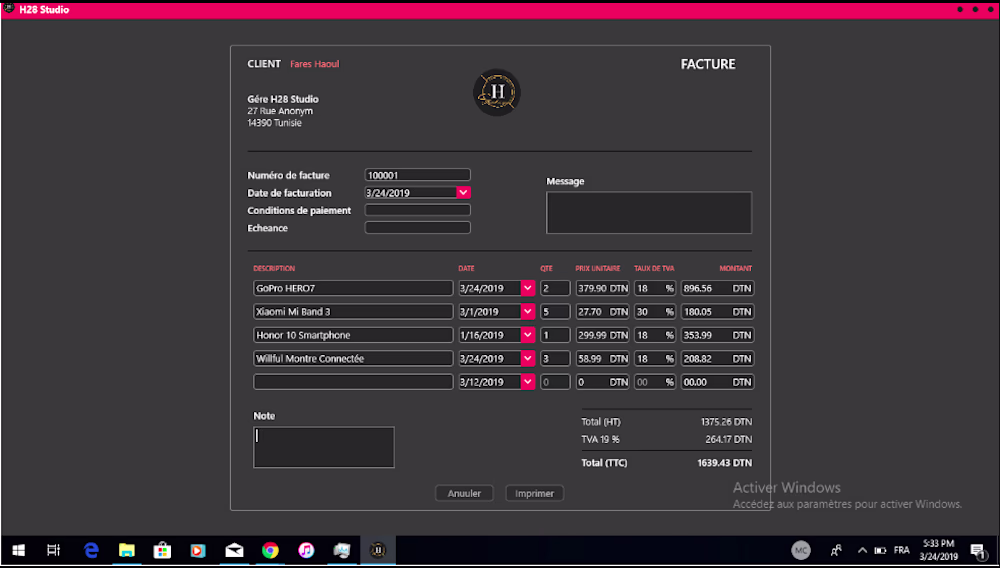Click the Total (TTC) value 1639.43 DTN
Image resolution: width=1000 pixels, height=568 pixels.
point(724,463)
